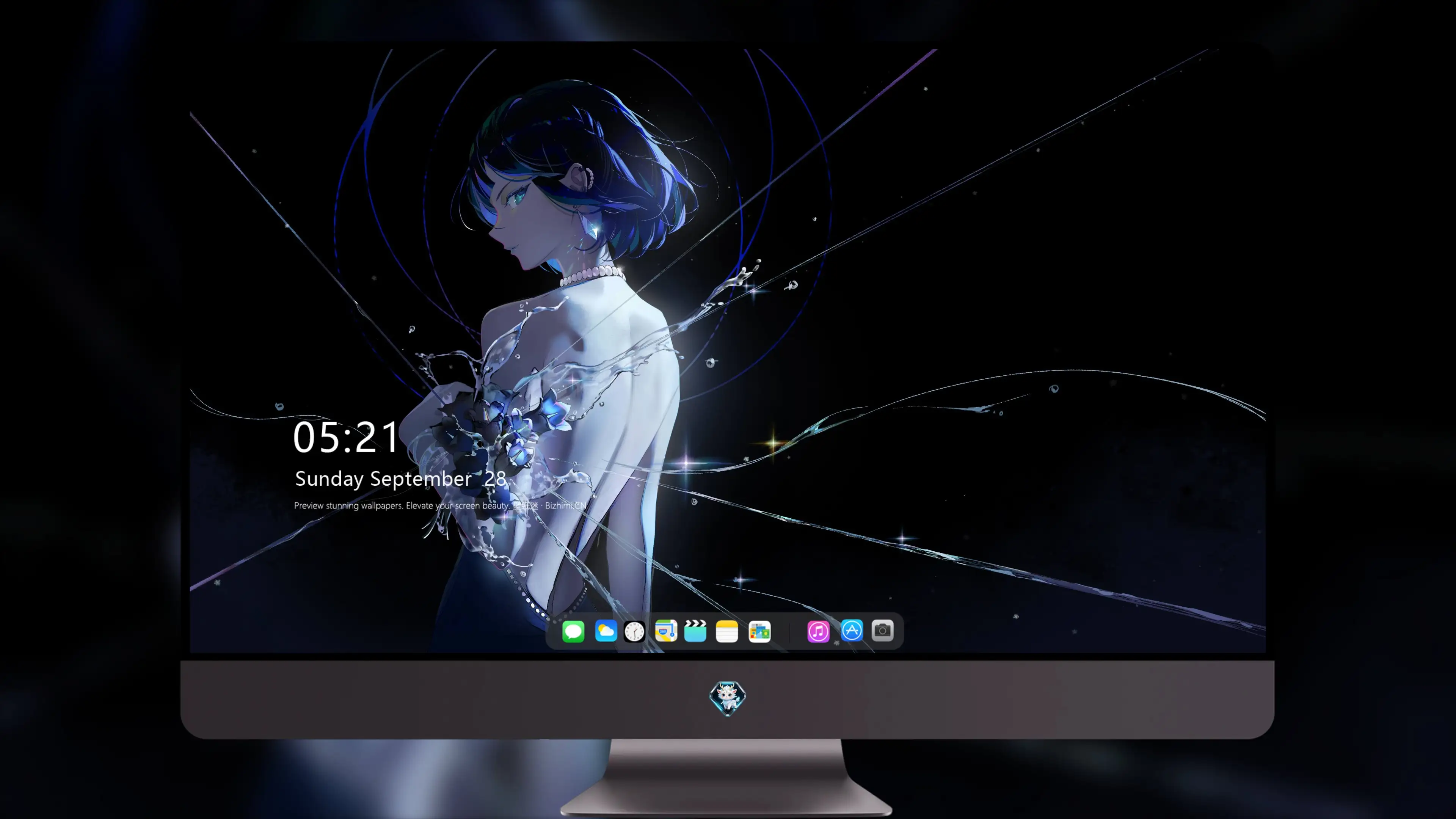Launch the Weather app from the dock
The width and height of the screenshot is (1456, 819).
point(606,631)
